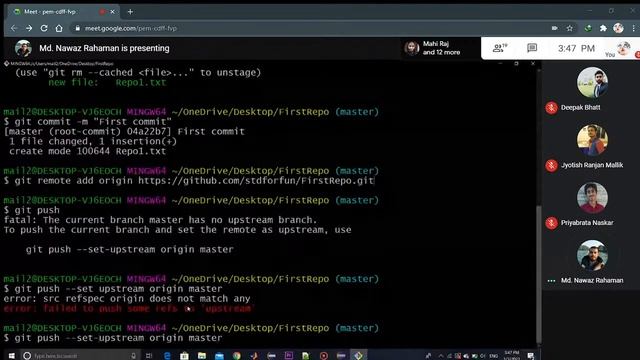Close the Meet browser tab

(x=113, y=12)
